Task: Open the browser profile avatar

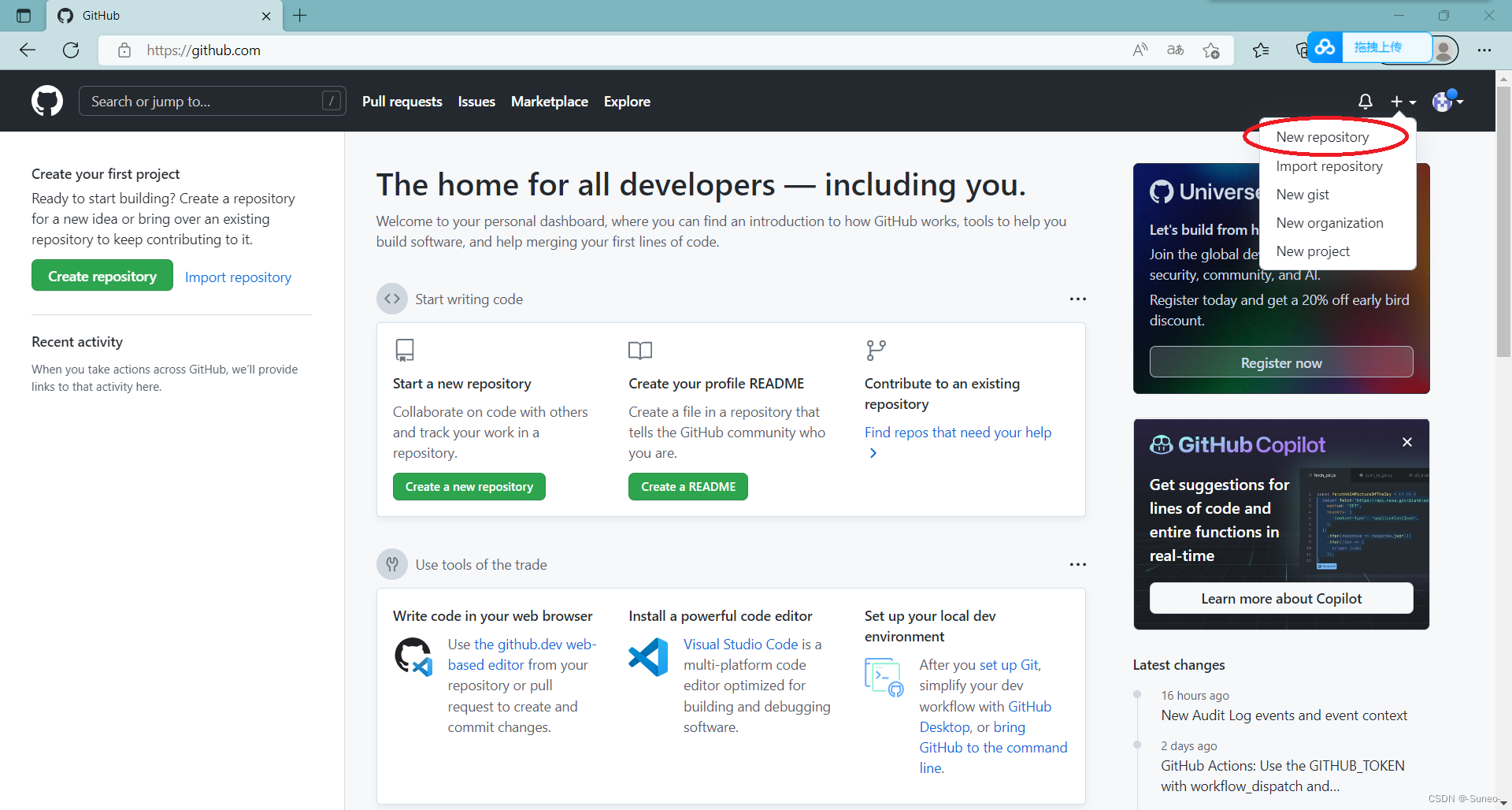Action: 1444,50
